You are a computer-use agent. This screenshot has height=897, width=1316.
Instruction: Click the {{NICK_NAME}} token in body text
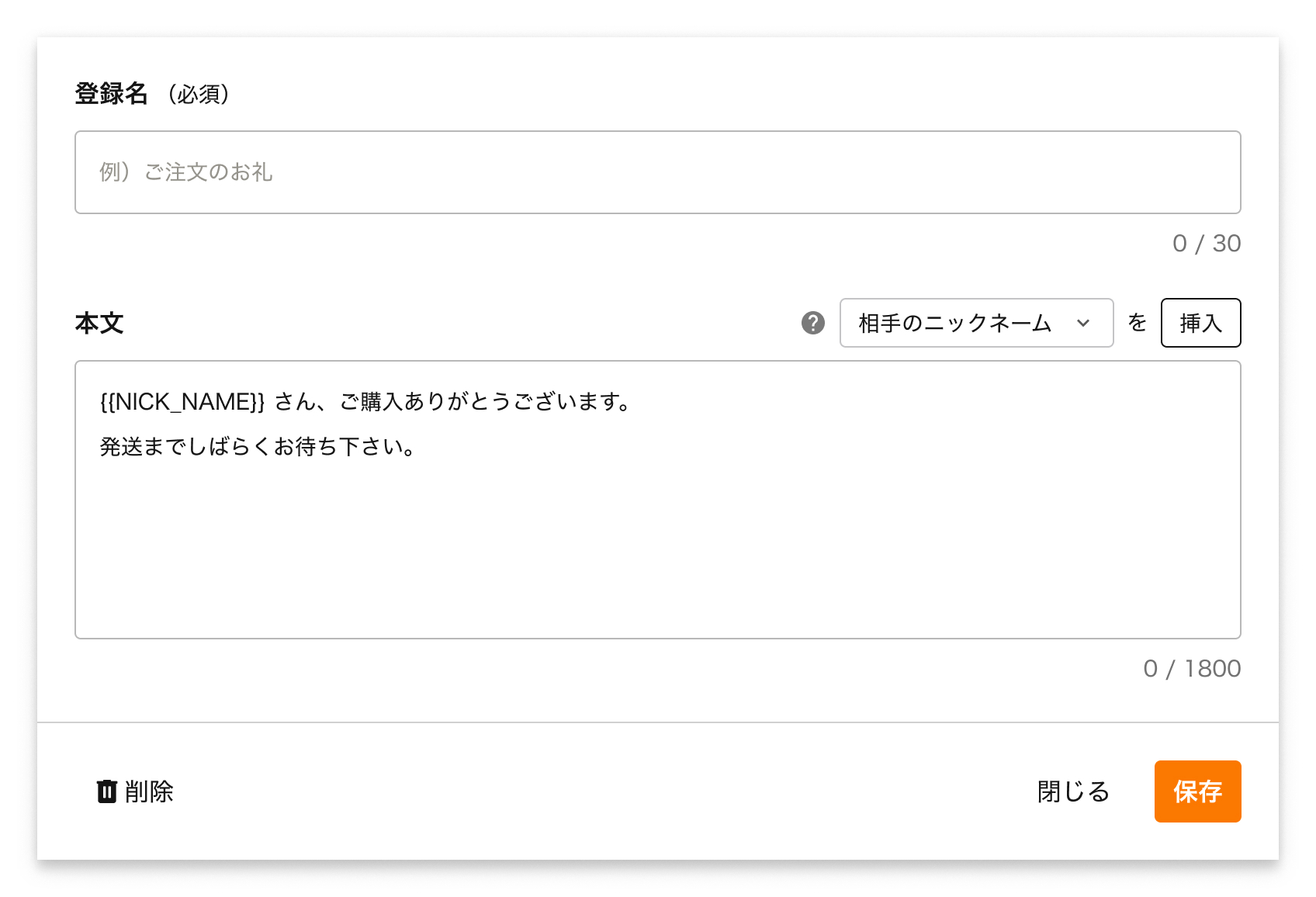pyautogui.click(x=182, y=402)
